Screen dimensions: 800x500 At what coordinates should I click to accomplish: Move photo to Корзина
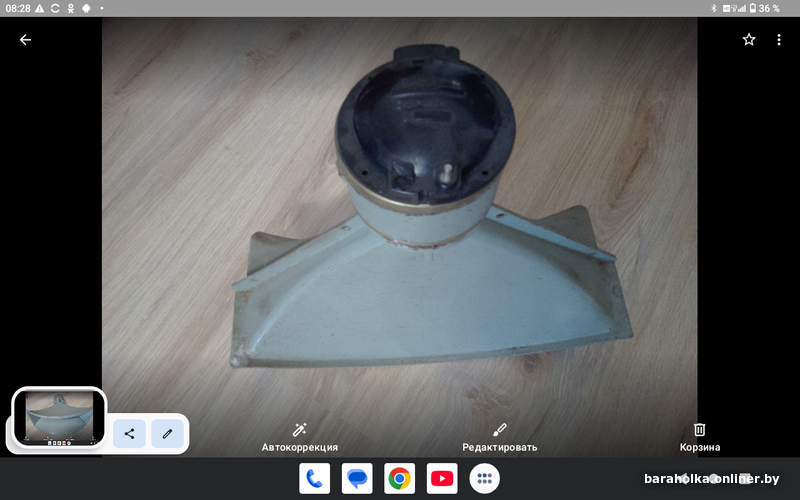[x=699, y=438]
